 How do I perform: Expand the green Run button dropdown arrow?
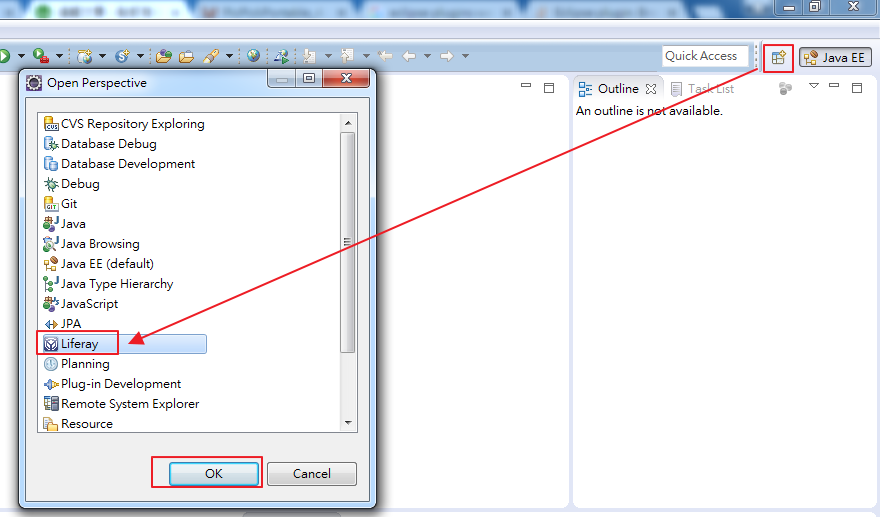pyautogui.click(x=21, y=56)
